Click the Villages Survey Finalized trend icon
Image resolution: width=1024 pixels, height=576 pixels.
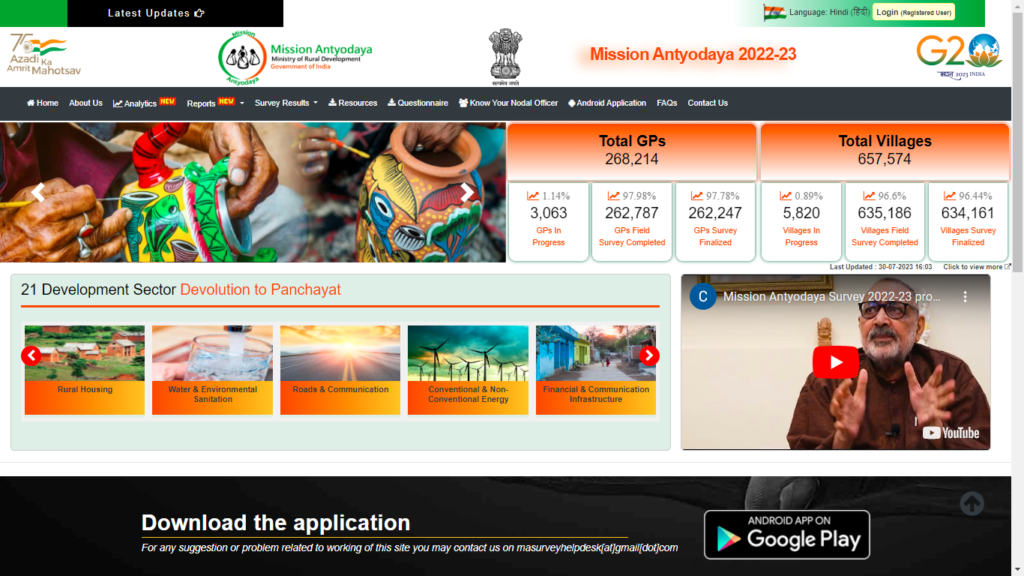click(x=950, y=196)
